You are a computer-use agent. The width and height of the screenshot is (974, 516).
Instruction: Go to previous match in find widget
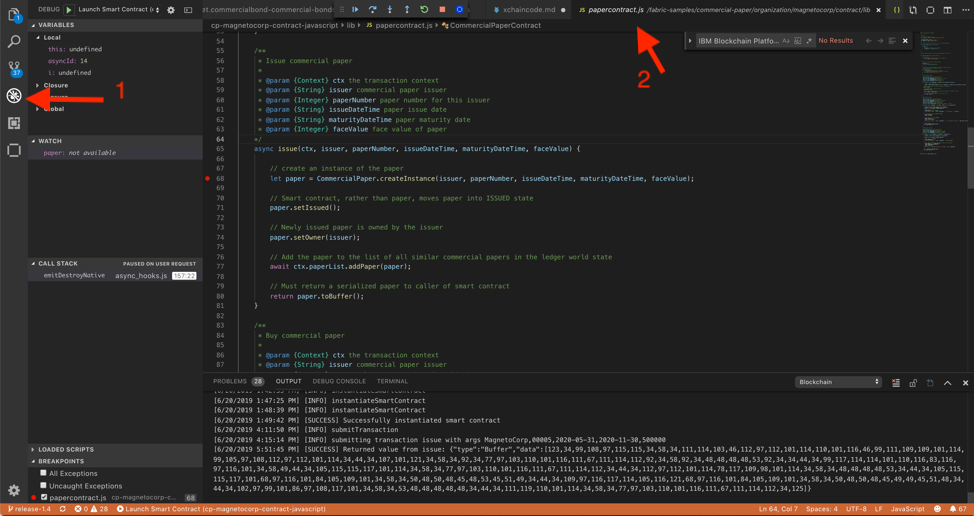(x=868, y=40)
